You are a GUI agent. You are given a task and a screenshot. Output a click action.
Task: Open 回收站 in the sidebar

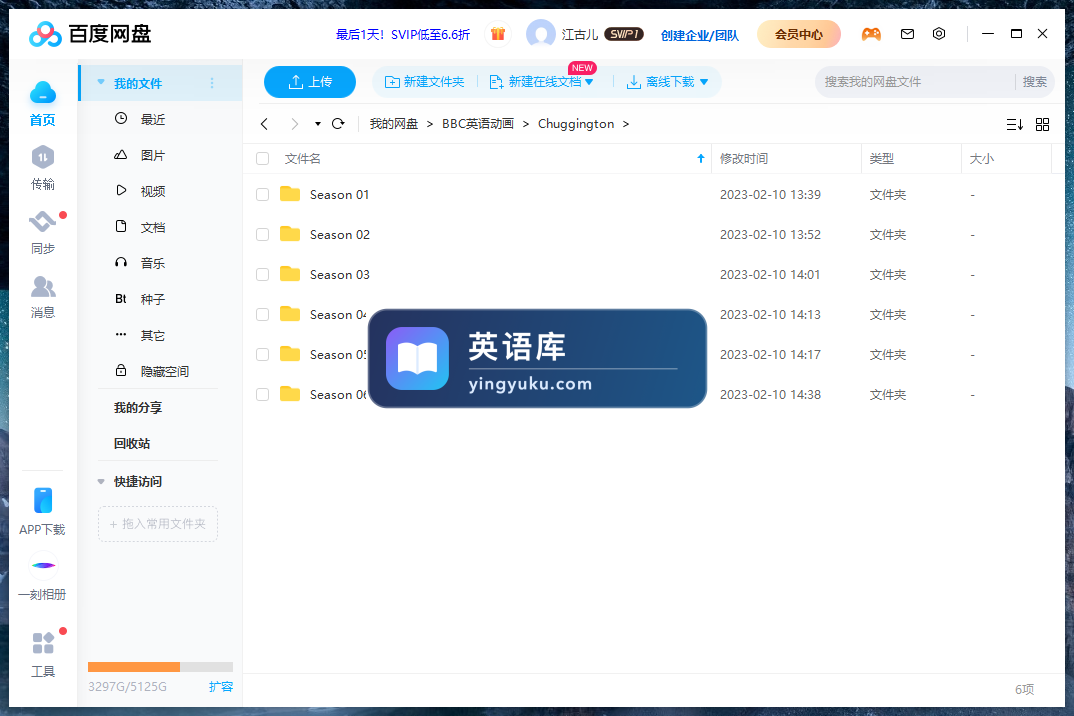tap(132, 443)
